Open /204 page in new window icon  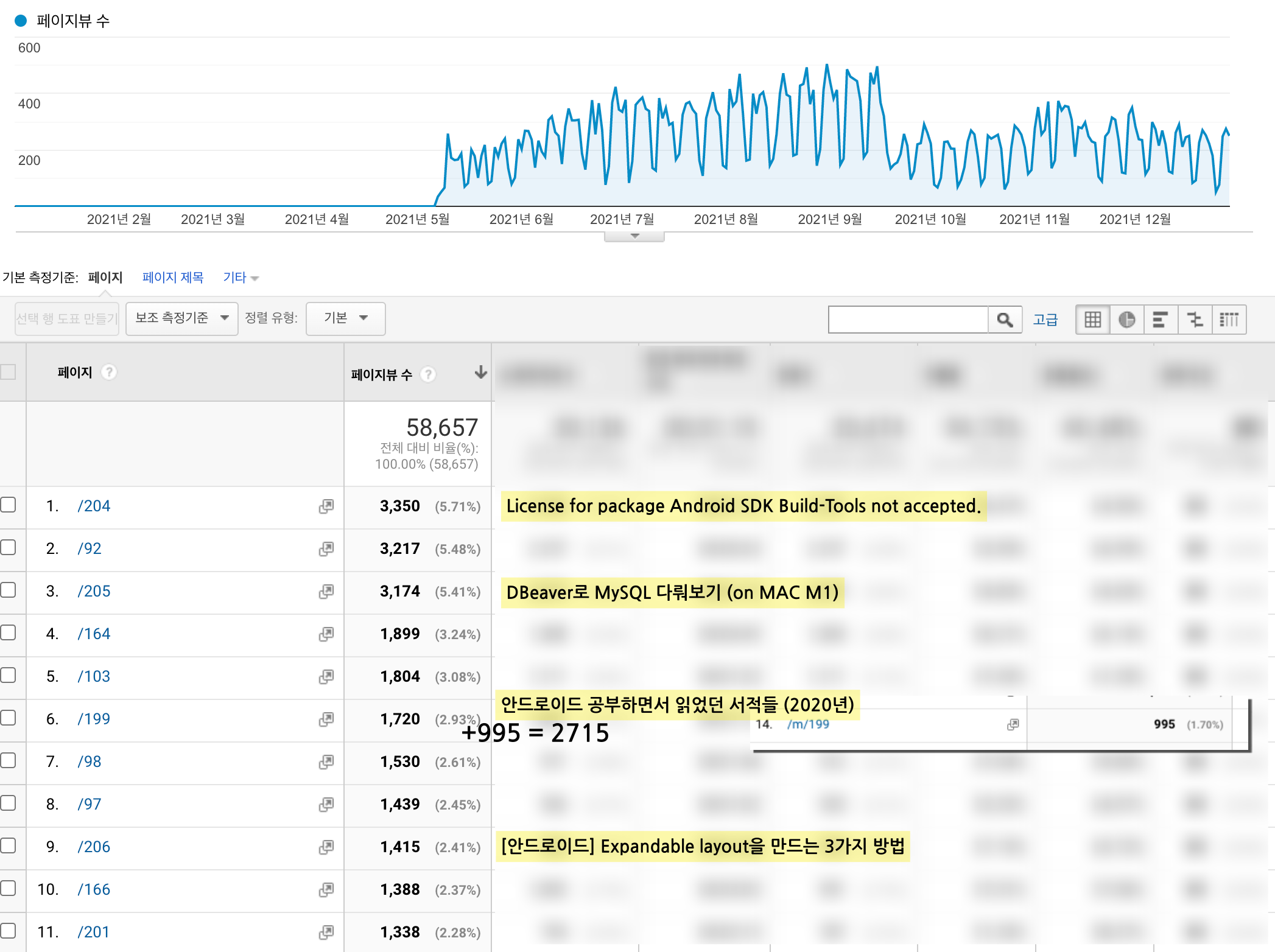tap(326, 506)
